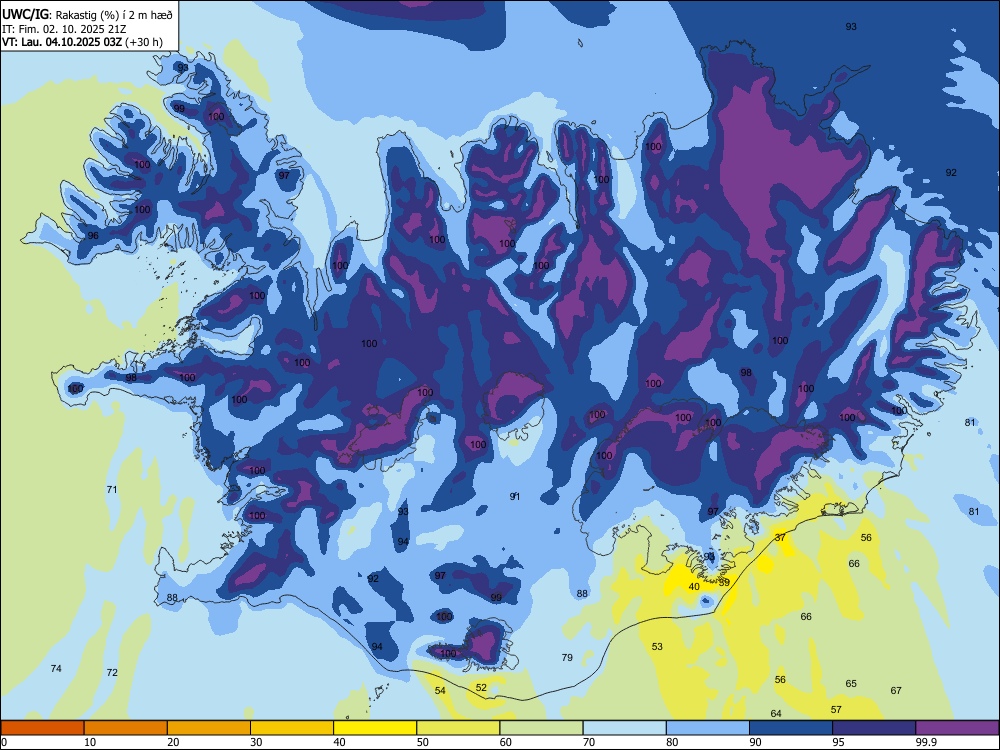The height and width of the screenshot is (750, 1000).
Task: Click the value 96 on the Westfjords west tip
Action: (x=93, y=236)
